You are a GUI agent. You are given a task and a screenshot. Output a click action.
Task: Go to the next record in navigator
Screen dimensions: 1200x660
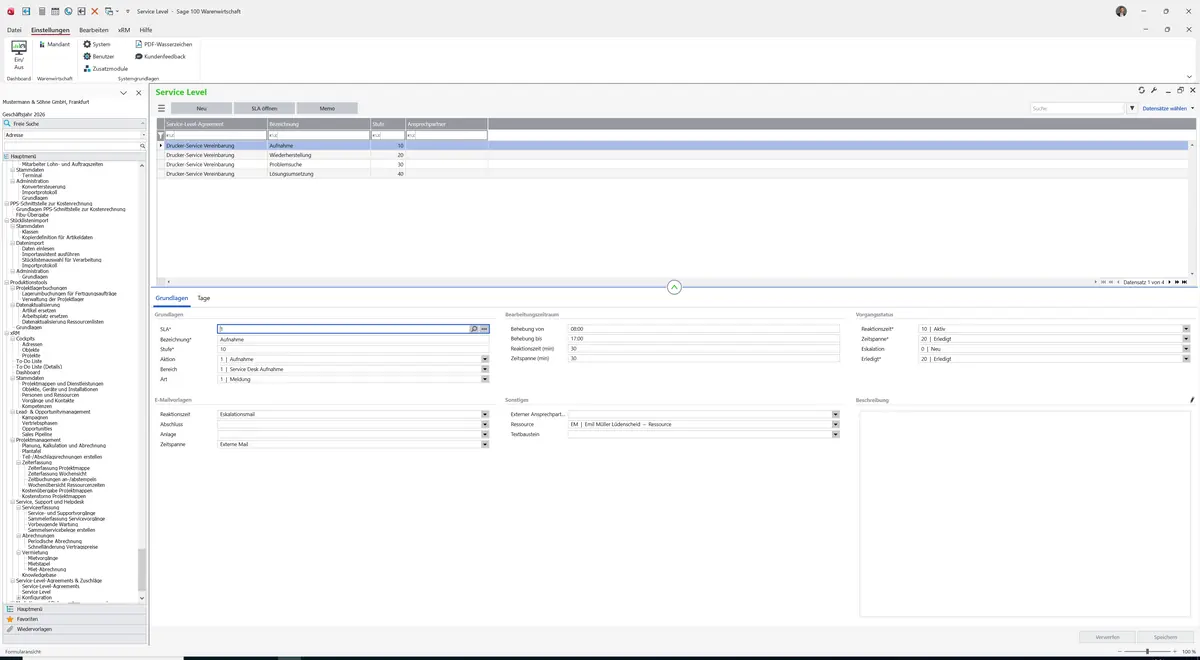(1169, 282)
